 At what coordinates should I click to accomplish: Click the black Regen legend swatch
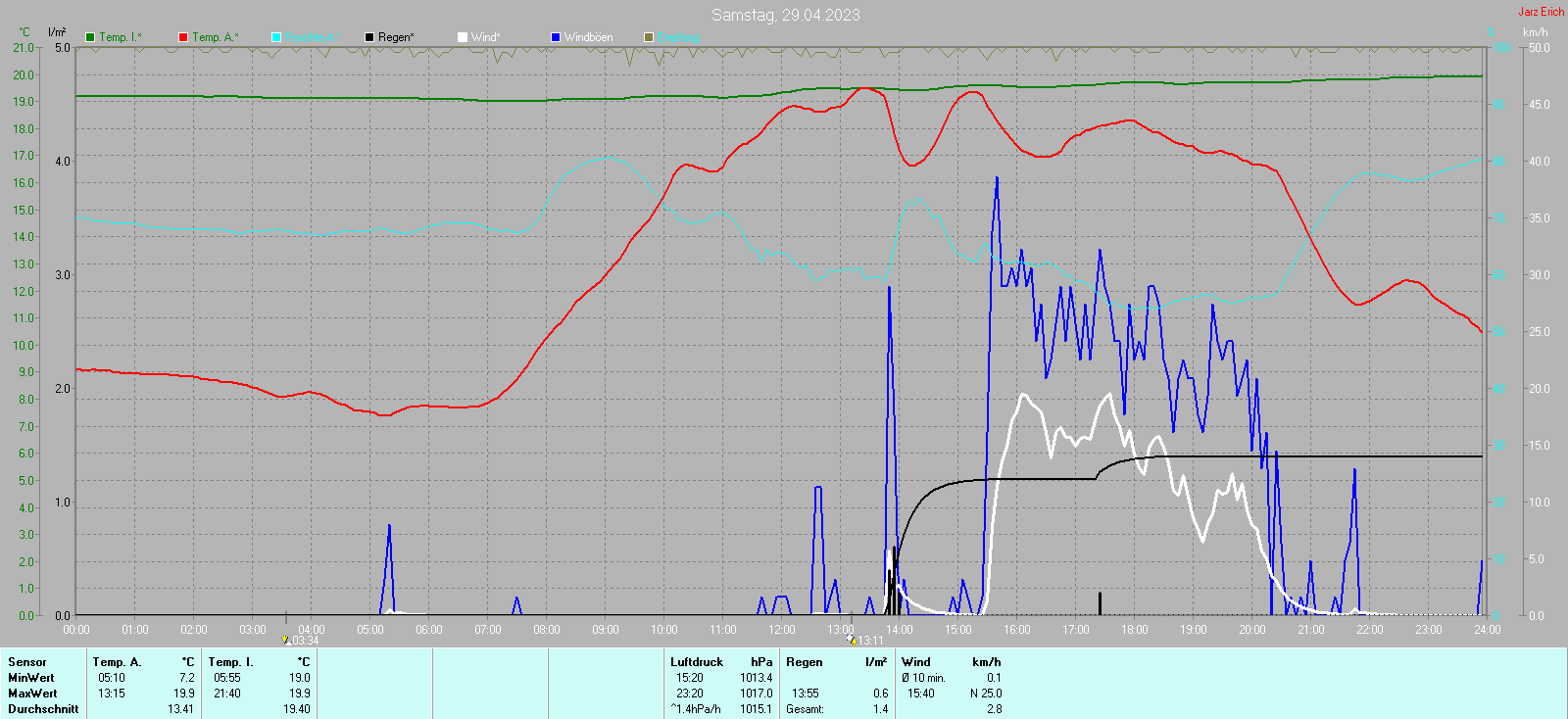[x=369, y=37]
